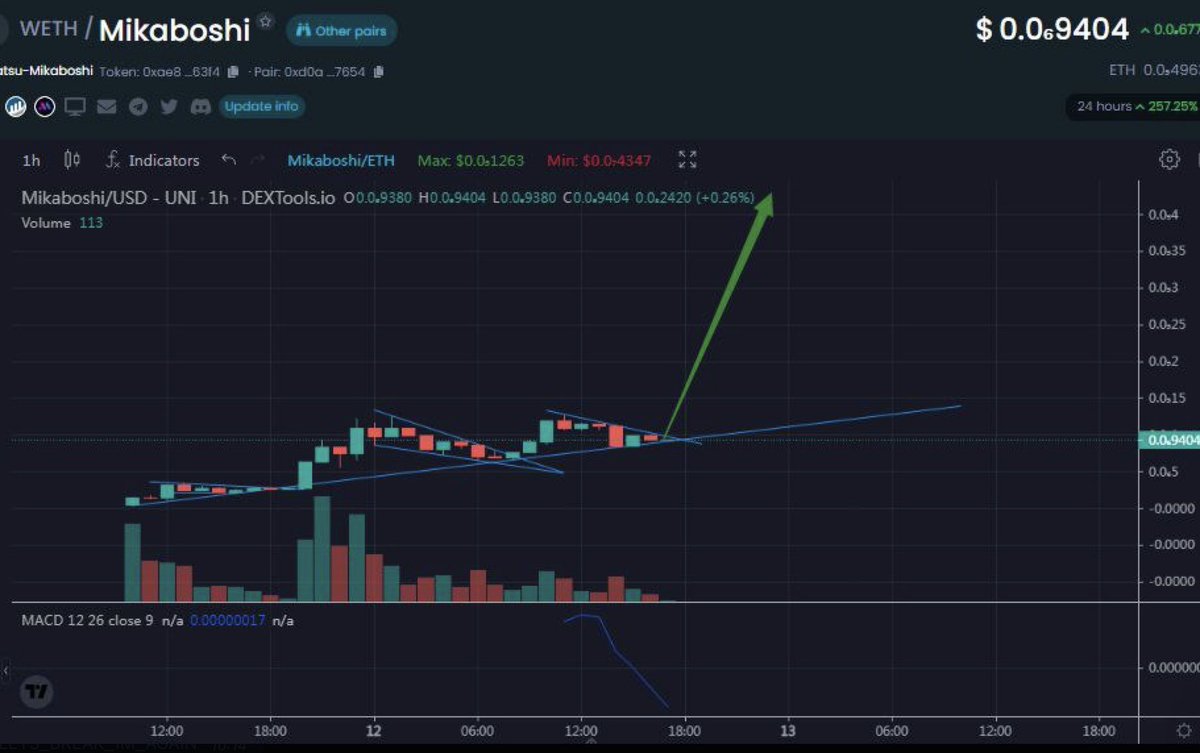Open the blue chart-logo explorer icon
Image resolution: width=1200 pixels, height=753 pixels.
point(16,106)
